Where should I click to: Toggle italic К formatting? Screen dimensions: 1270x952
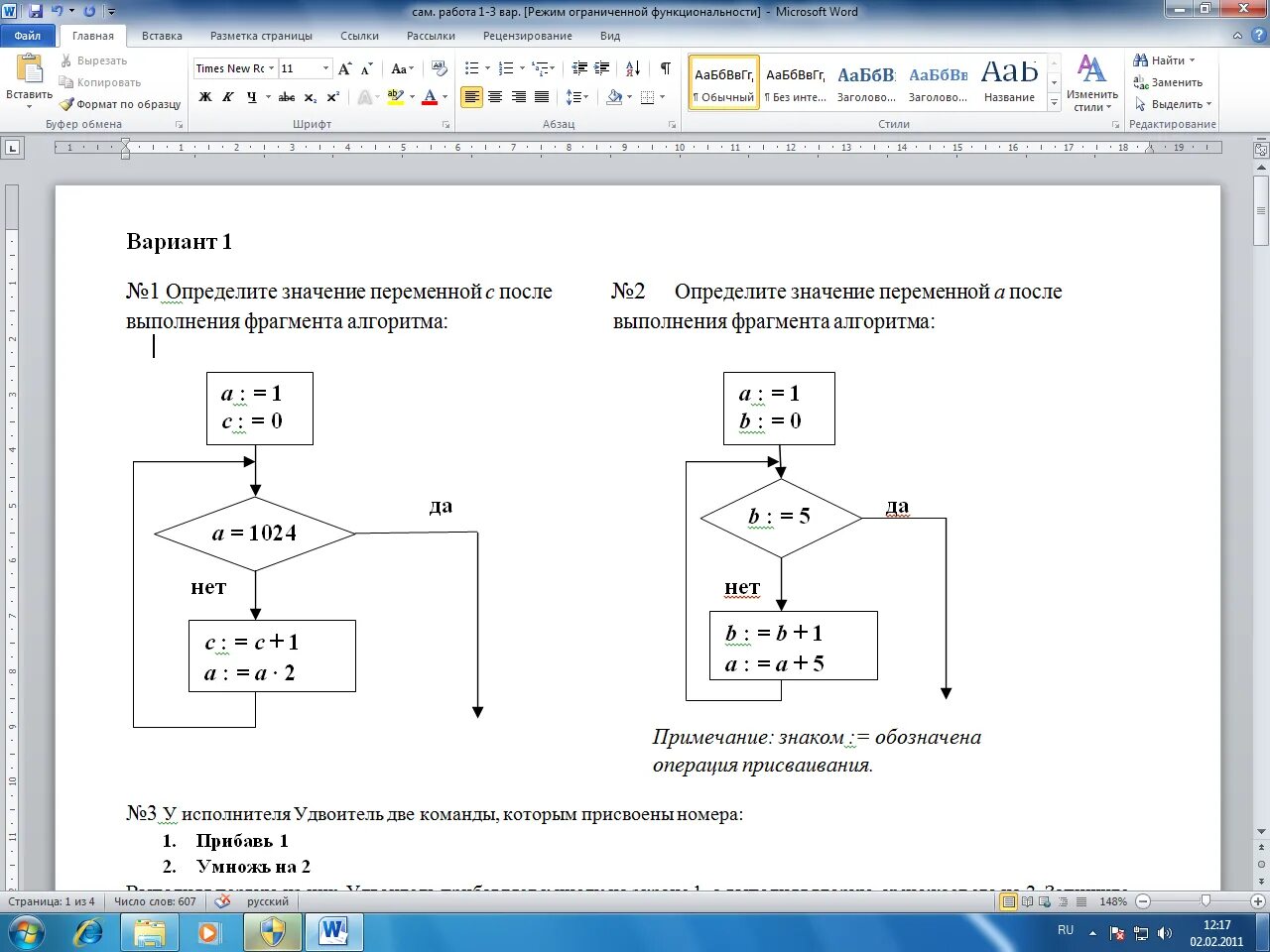click(x=228, y=97)
